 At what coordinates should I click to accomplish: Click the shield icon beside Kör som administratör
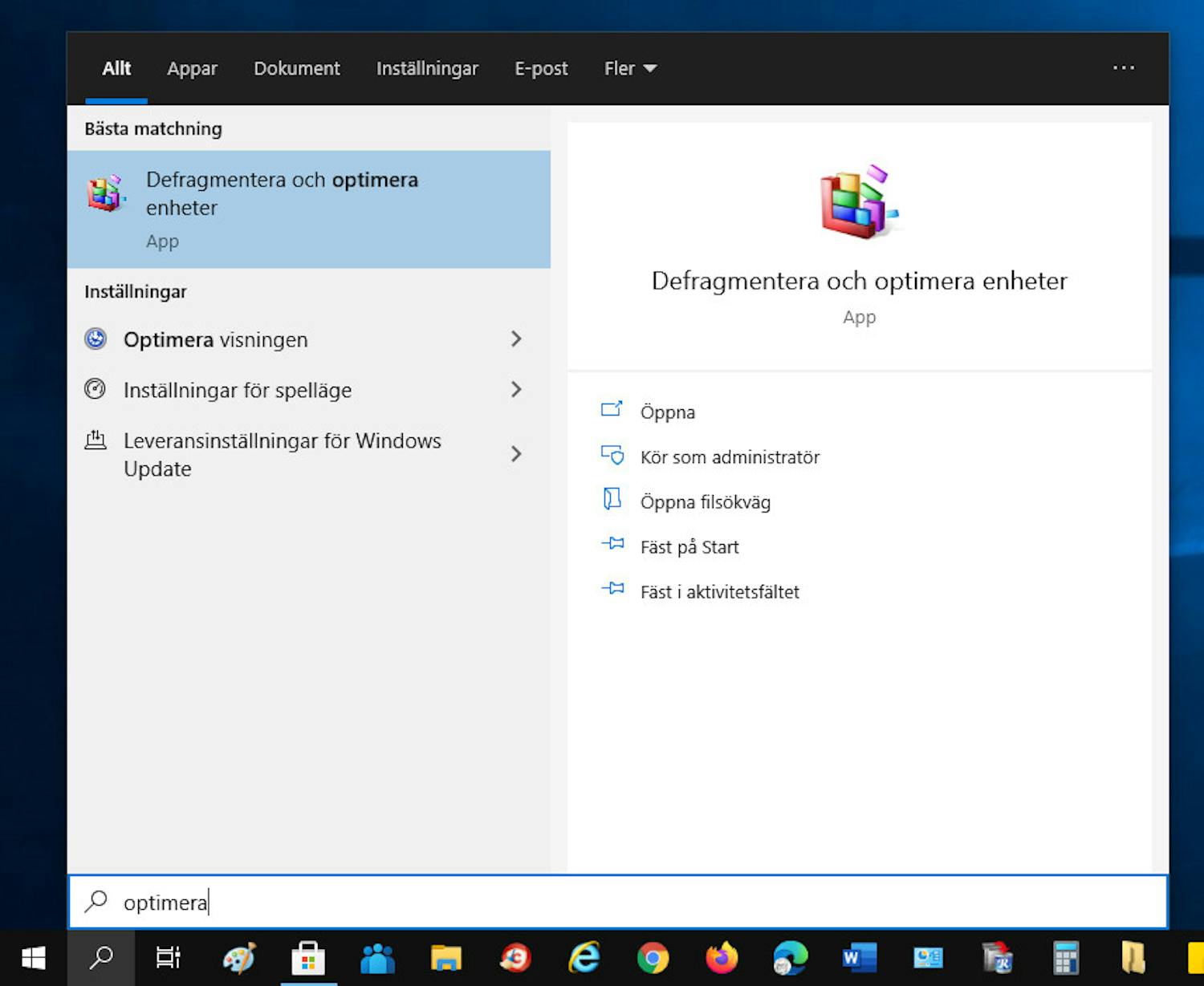point(612,456)
